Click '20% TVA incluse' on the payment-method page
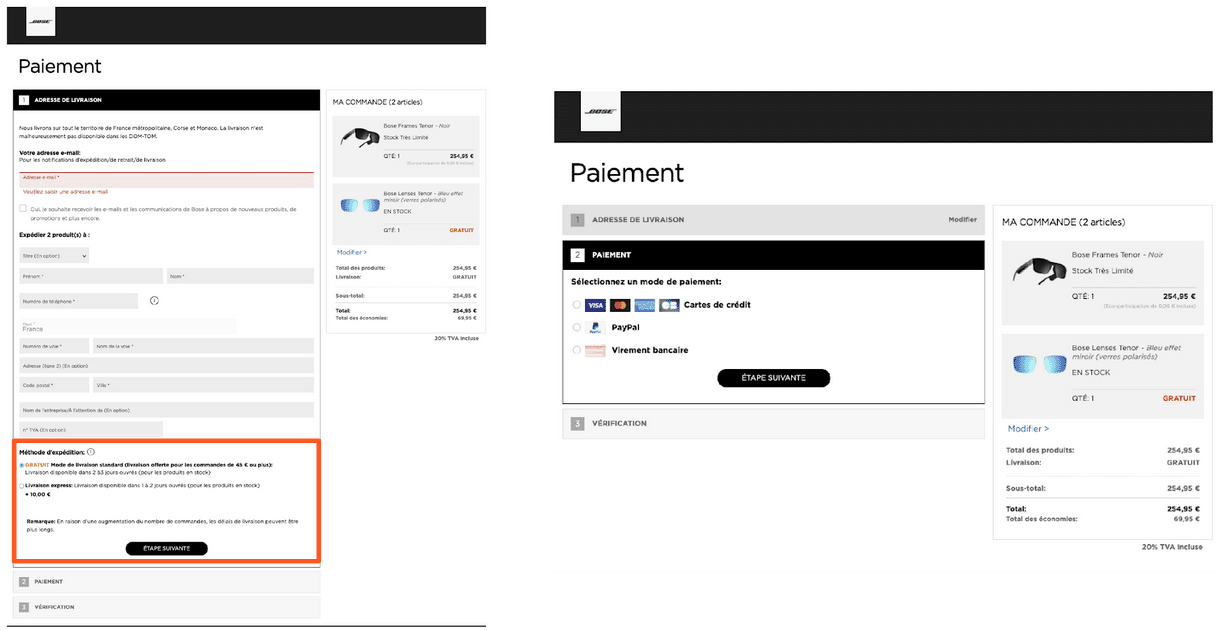This screenshot has width=1221, height=630. click(x=1172, y=547)
